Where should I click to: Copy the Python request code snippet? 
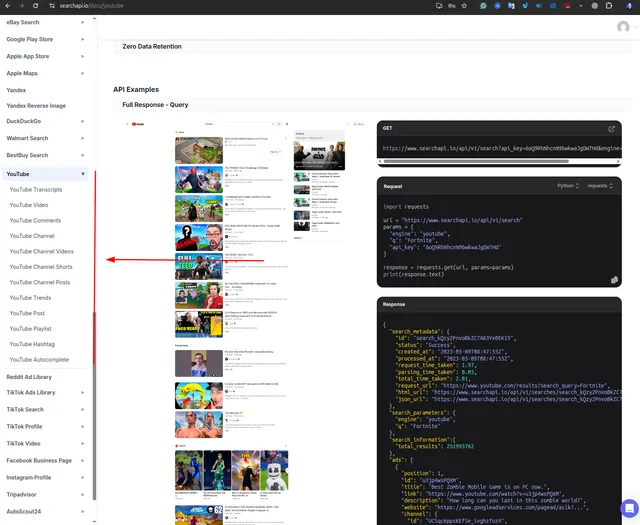[x=614, y=280]
